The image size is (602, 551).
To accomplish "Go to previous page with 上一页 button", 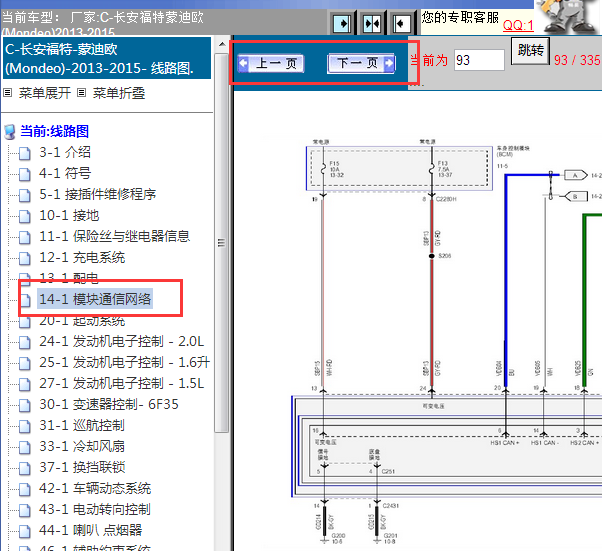I will click(x=271, y=63).
